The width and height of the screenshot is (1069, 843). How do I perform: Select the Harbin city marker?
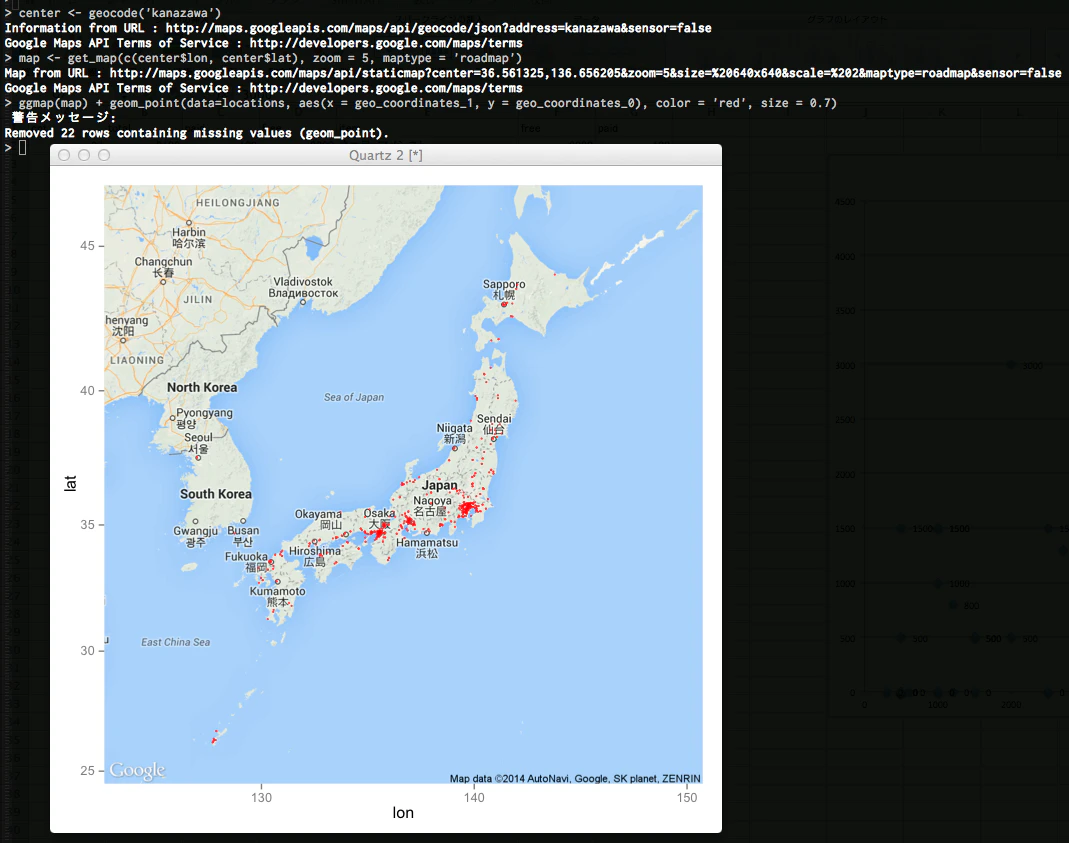(189, 223)
